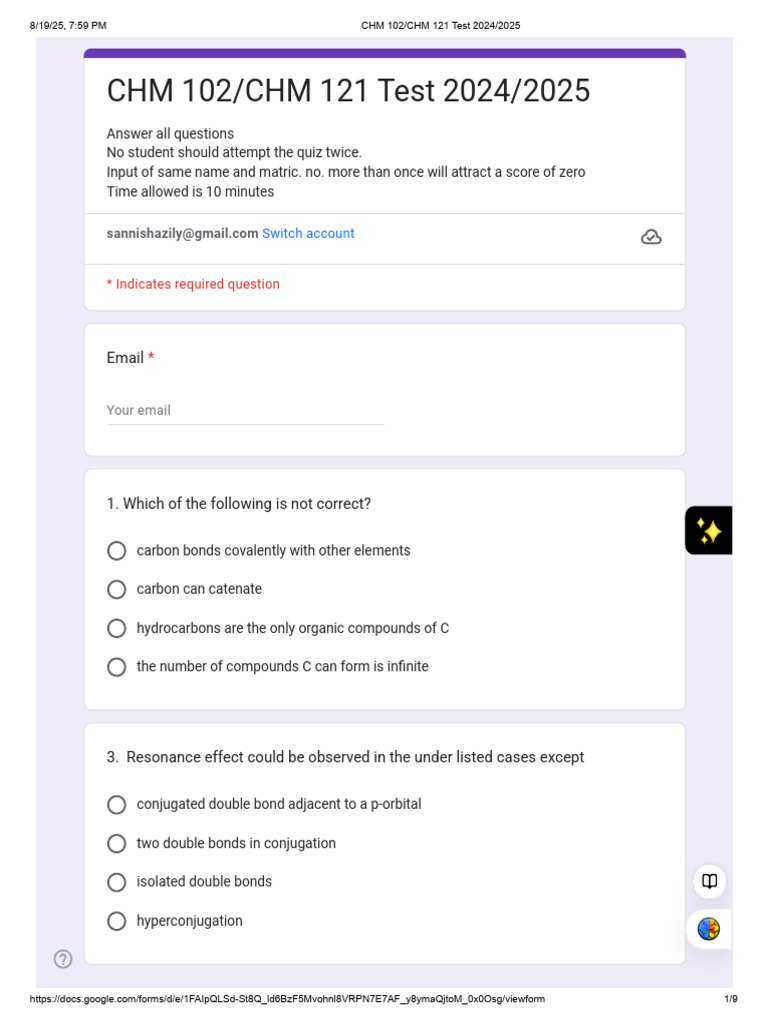This screenshot has height=1024, width=768.
Task: Click the help question mark icon
Action: pos(63,959)
